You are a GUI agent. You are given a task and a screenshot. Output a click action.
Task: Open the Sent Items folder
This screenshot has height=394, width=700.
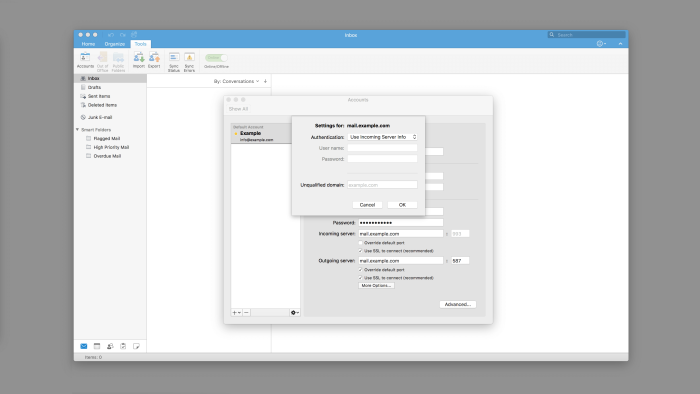(110, 96)
